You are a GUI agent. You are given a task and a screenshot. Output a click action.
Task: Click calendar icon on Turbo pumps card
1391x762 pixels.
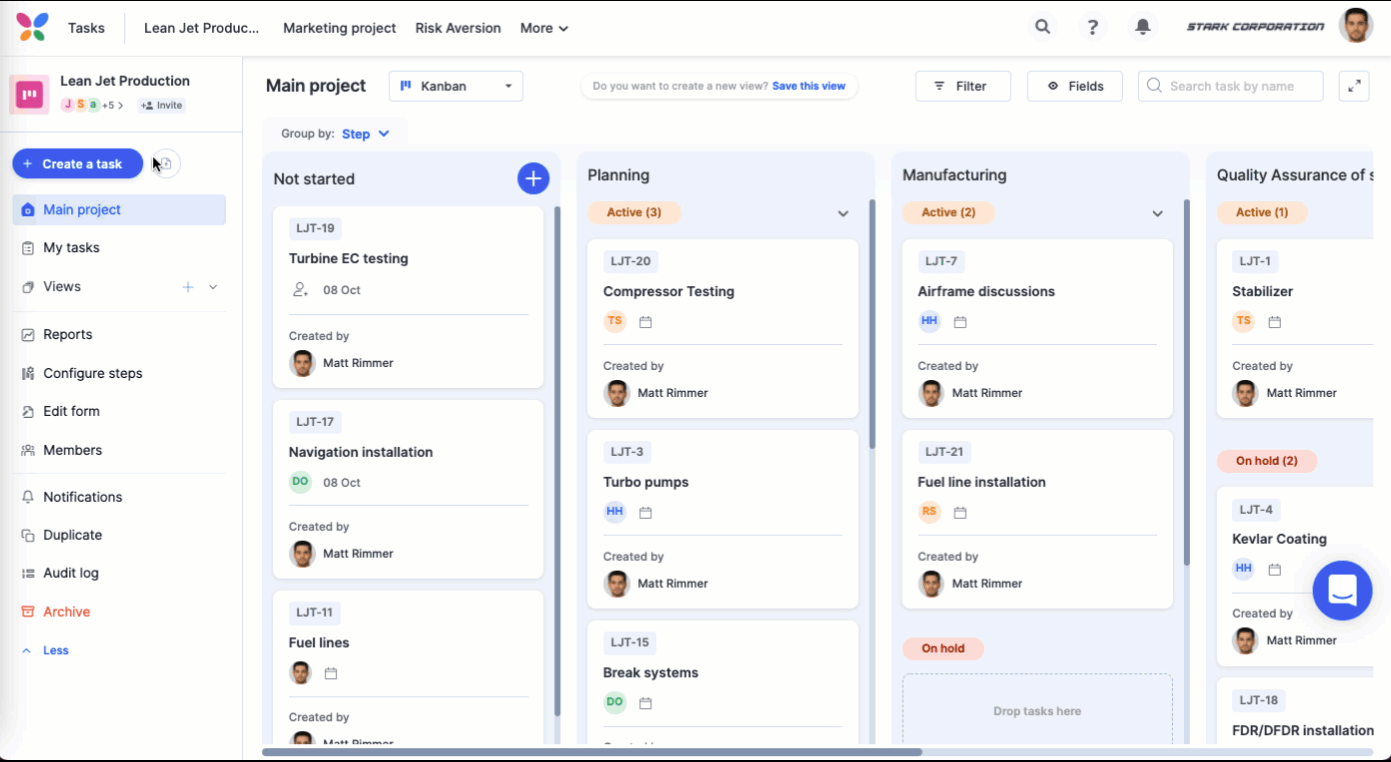point(646,512)
